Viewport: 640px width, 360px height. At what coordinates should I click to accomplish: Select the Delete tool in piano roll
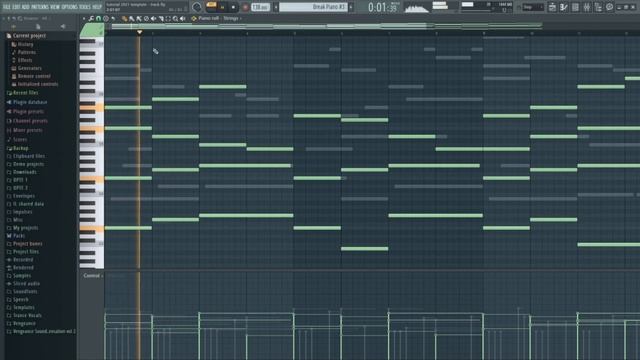click(x=147, y=18)
